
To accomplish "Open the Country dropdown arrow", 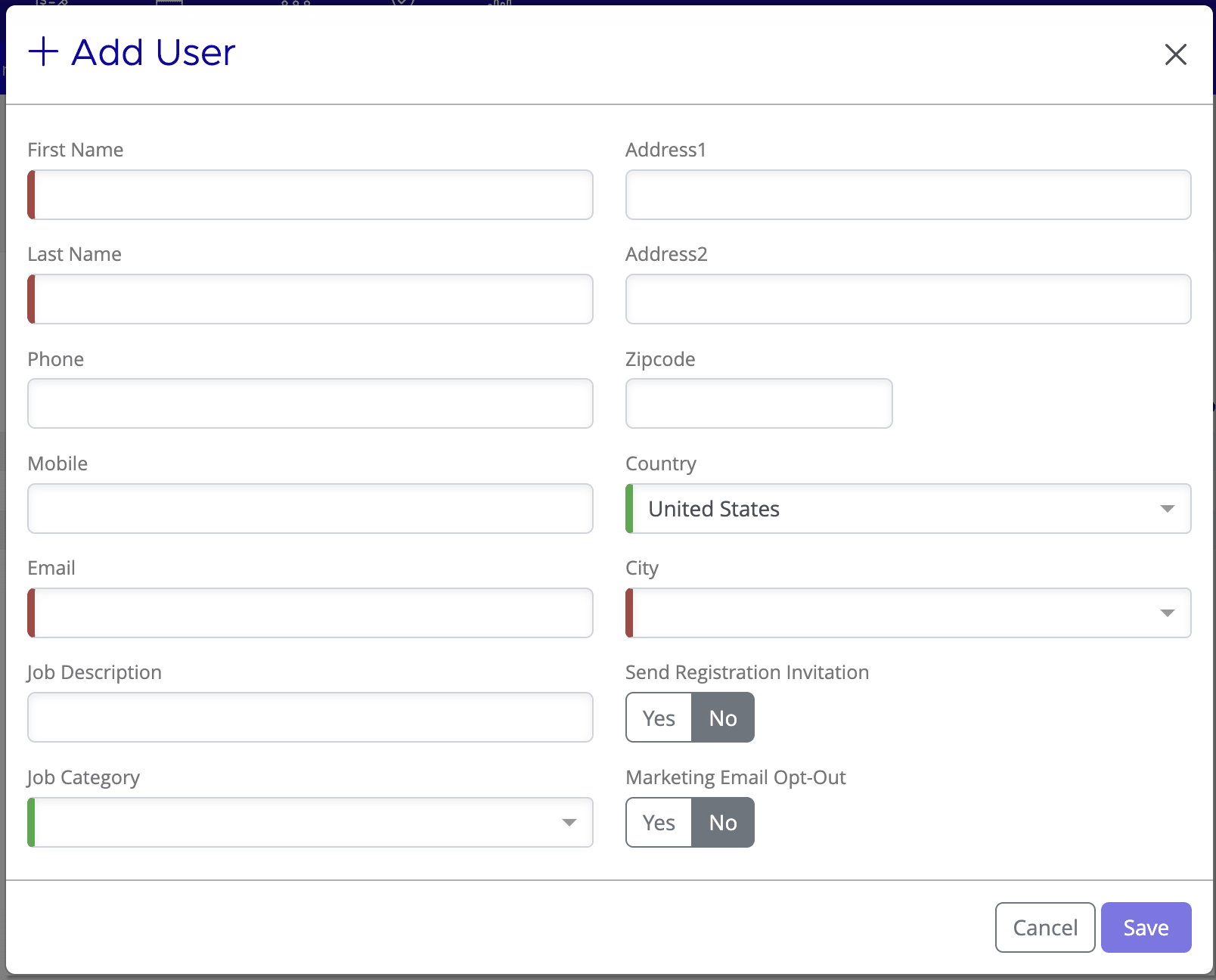I will (1167, 508).
